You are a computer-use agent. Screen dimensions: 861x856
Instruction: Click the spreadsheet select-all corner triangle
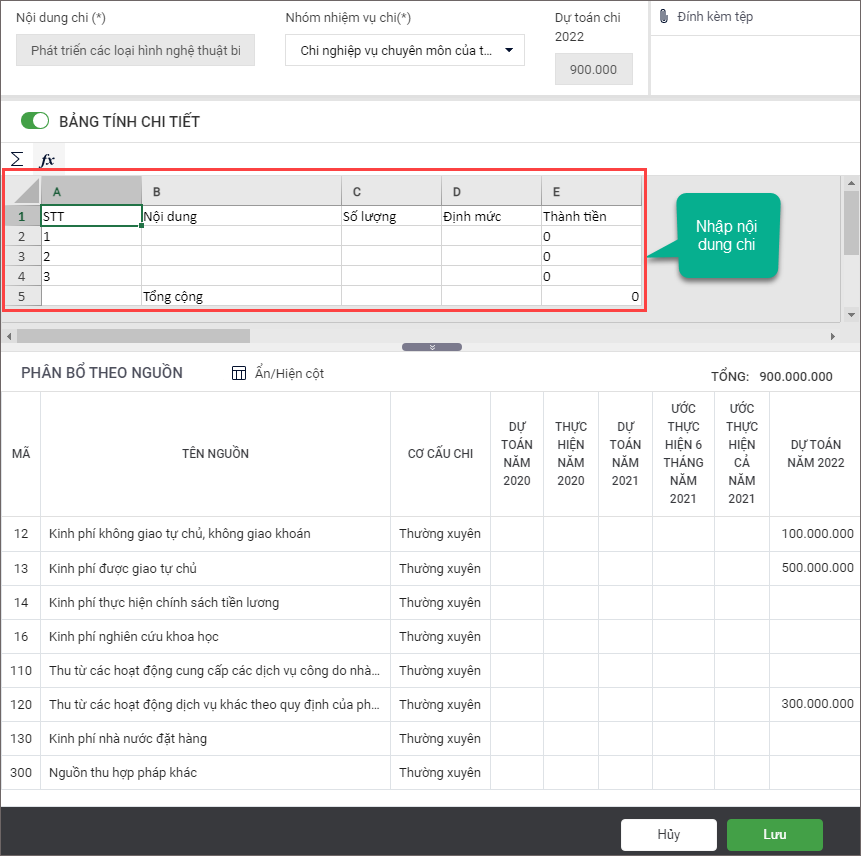point(25,191)
